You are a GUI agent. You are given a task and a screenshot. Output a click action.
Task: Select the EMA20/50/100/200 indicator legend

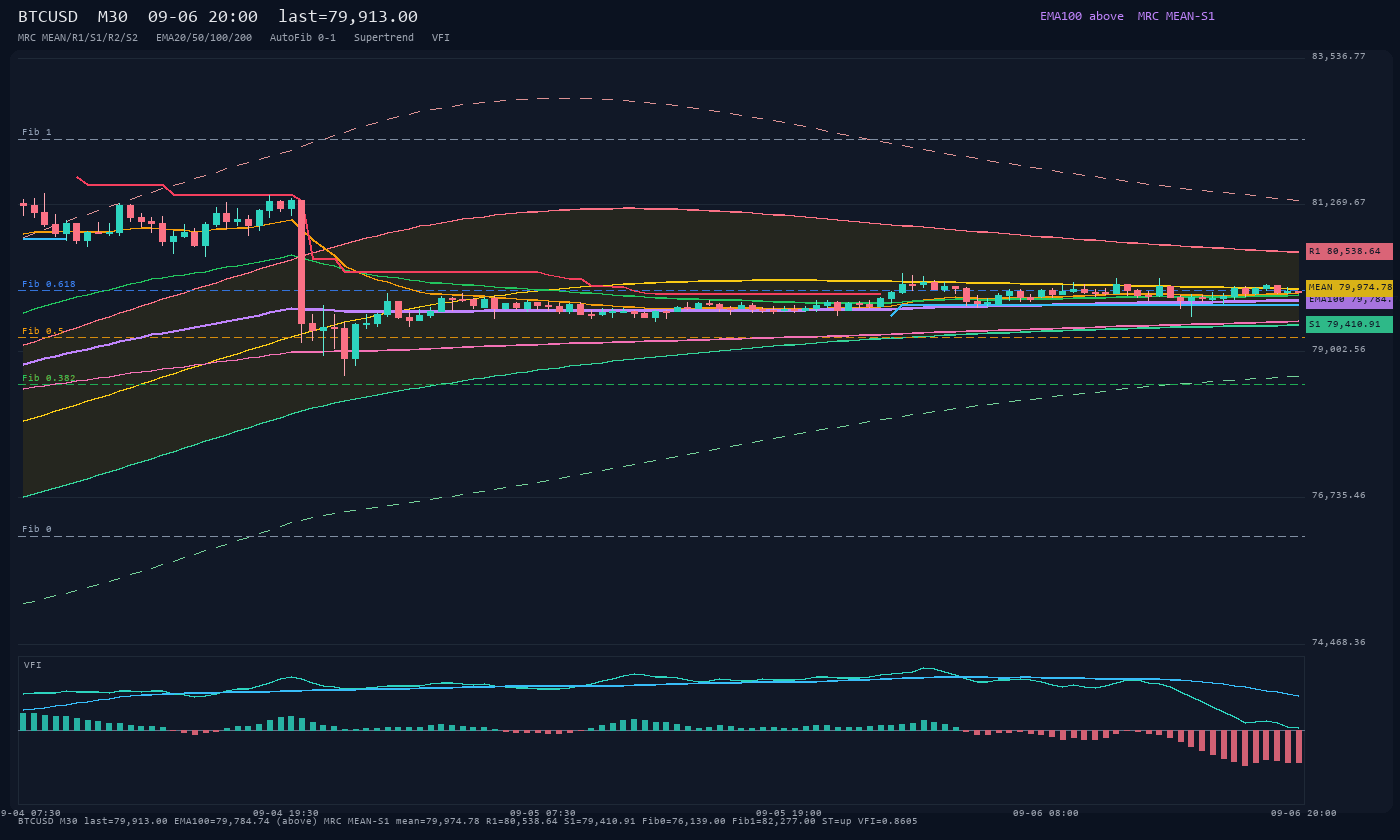pyautogui.click(x=204, y=38)
